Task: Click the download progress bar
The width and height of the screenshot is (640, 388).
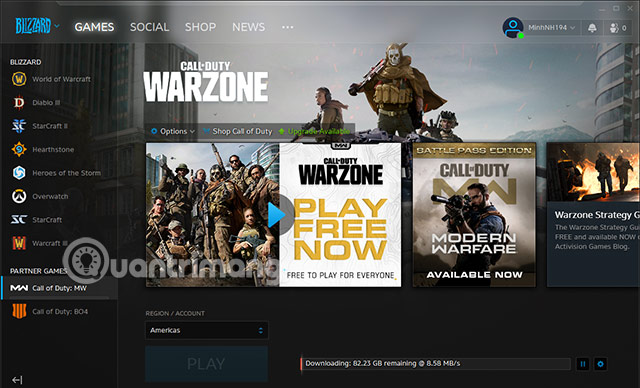Action: 436,364
